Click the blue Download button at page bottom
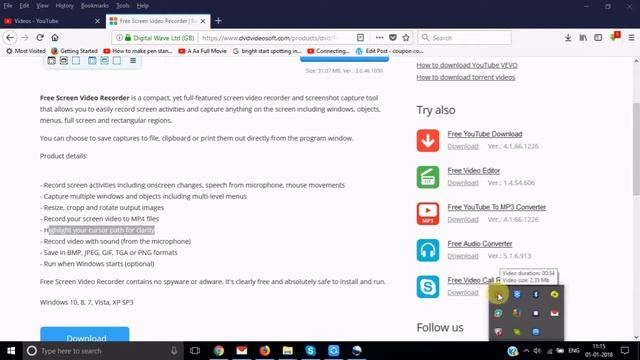Viewport: 640px width, 360px height. (84, 335)
